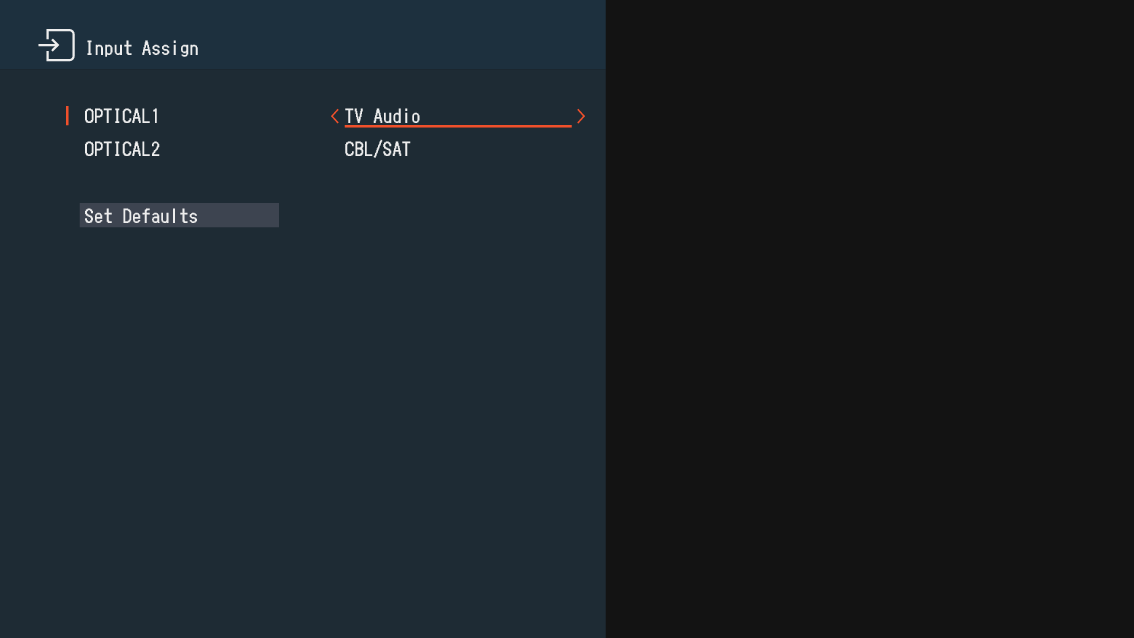The image size is (1134, 638).
Task: Click the red selection marker beside OPTICAL1
Action: (x=66, y=116)
